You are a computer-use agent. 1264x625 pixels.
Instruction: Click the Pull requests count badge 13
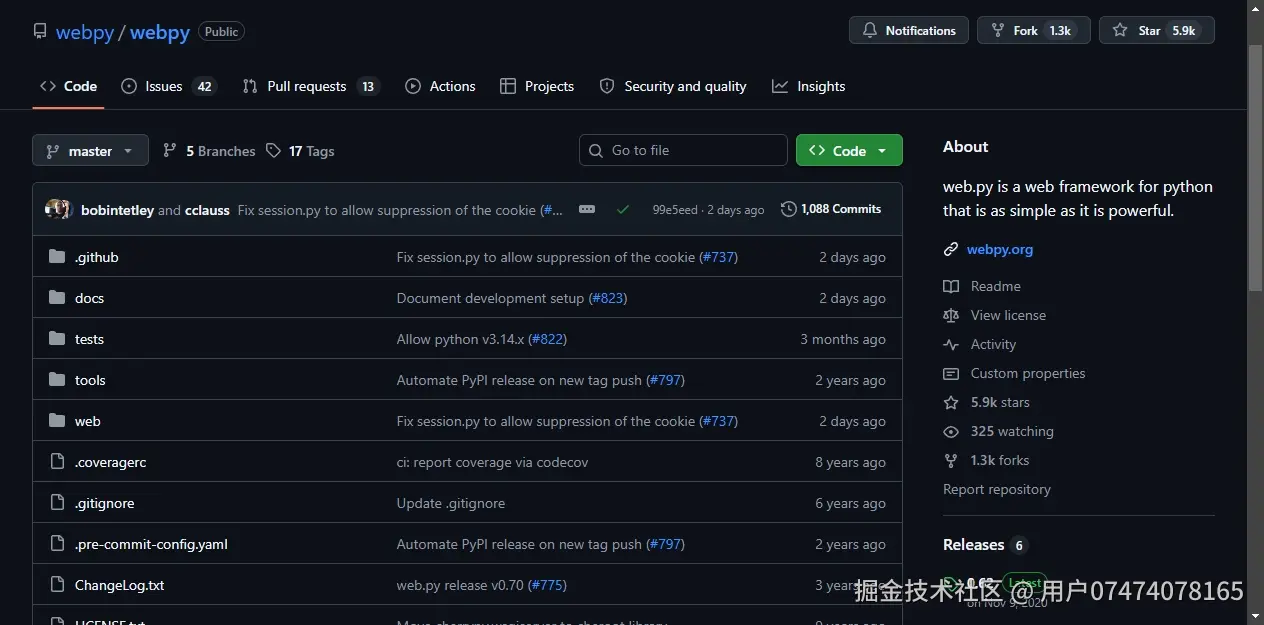coord(368,86)
